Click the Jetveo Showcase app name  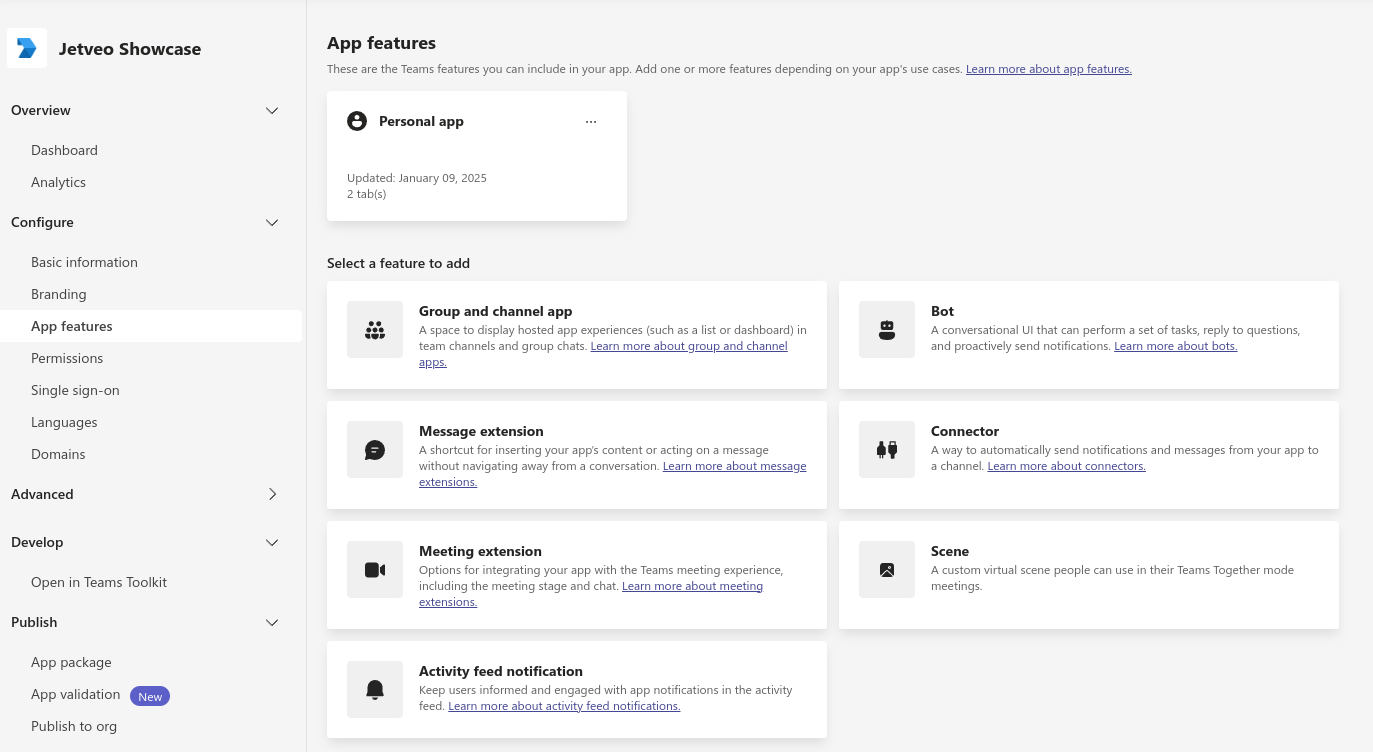tap(130, 49)
